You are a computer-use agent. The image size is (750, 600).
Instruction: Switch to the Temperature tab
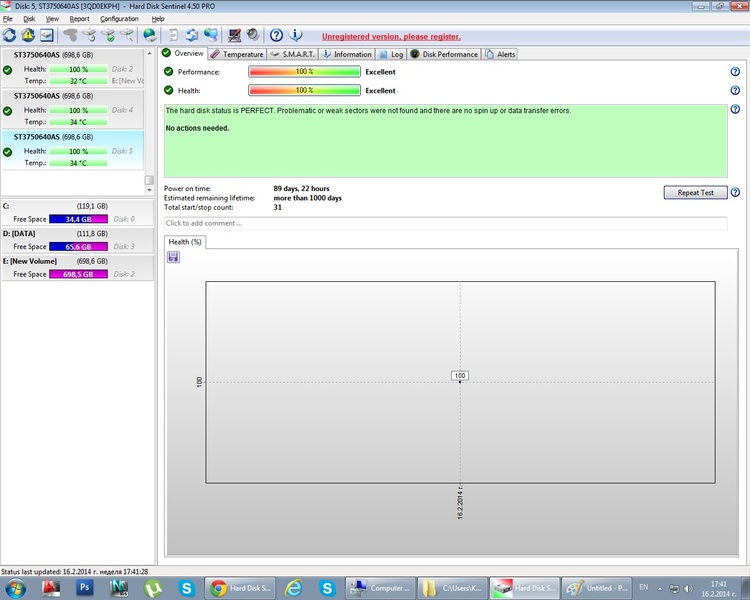tap(237, 54)
